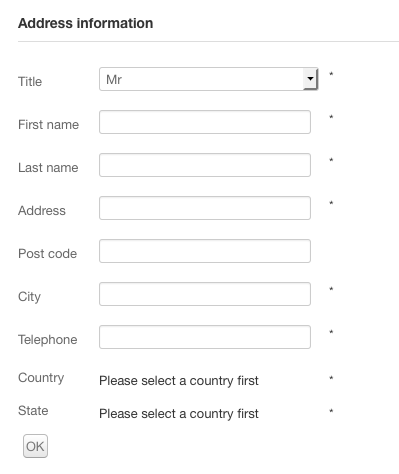Select the Telephone input field

[205, 337]
